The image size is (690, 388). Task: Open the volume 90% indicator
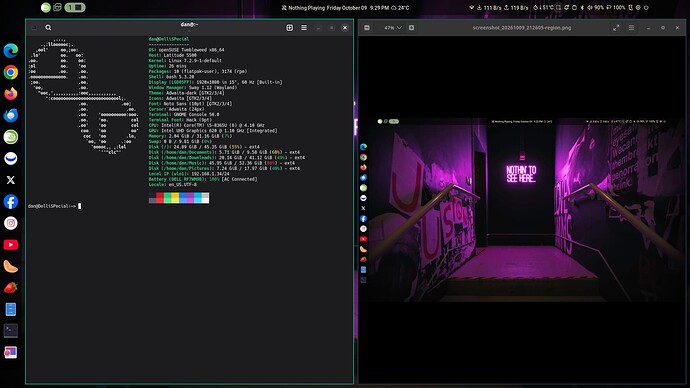pyautogui.click(x=595, y=7)
